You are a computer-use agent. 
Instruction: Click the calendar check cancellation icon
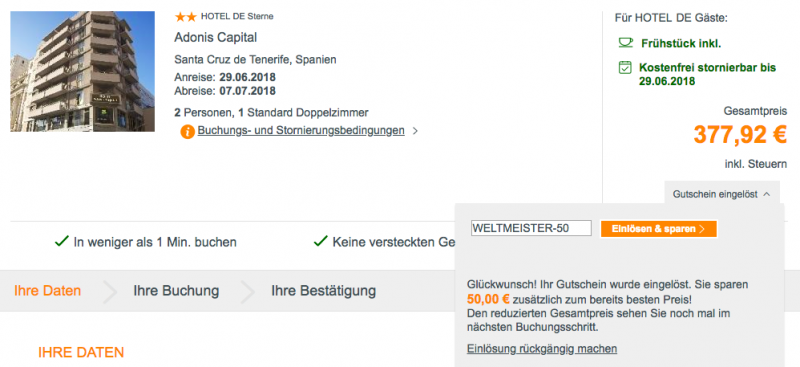point(625,67)
